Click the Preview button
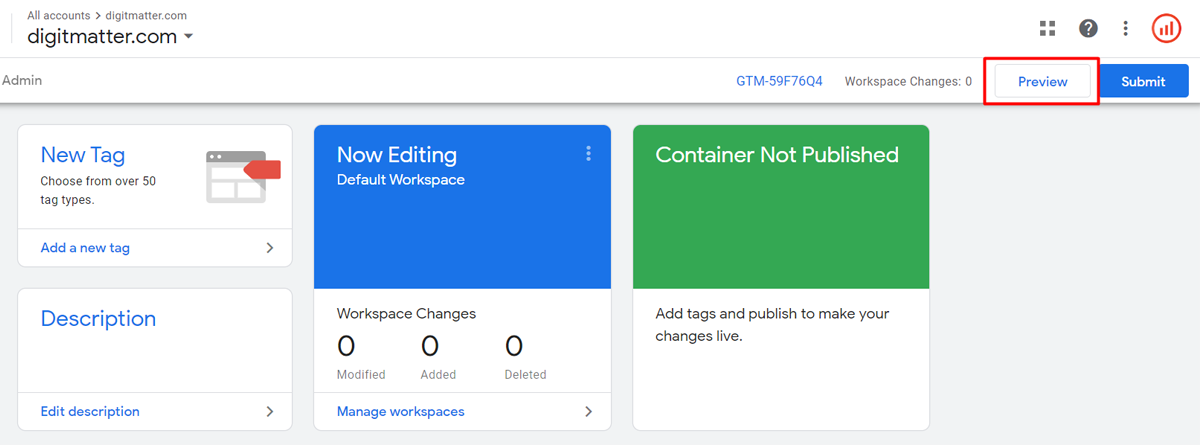The image size is (1200, 445). (x=1042, y=82)
